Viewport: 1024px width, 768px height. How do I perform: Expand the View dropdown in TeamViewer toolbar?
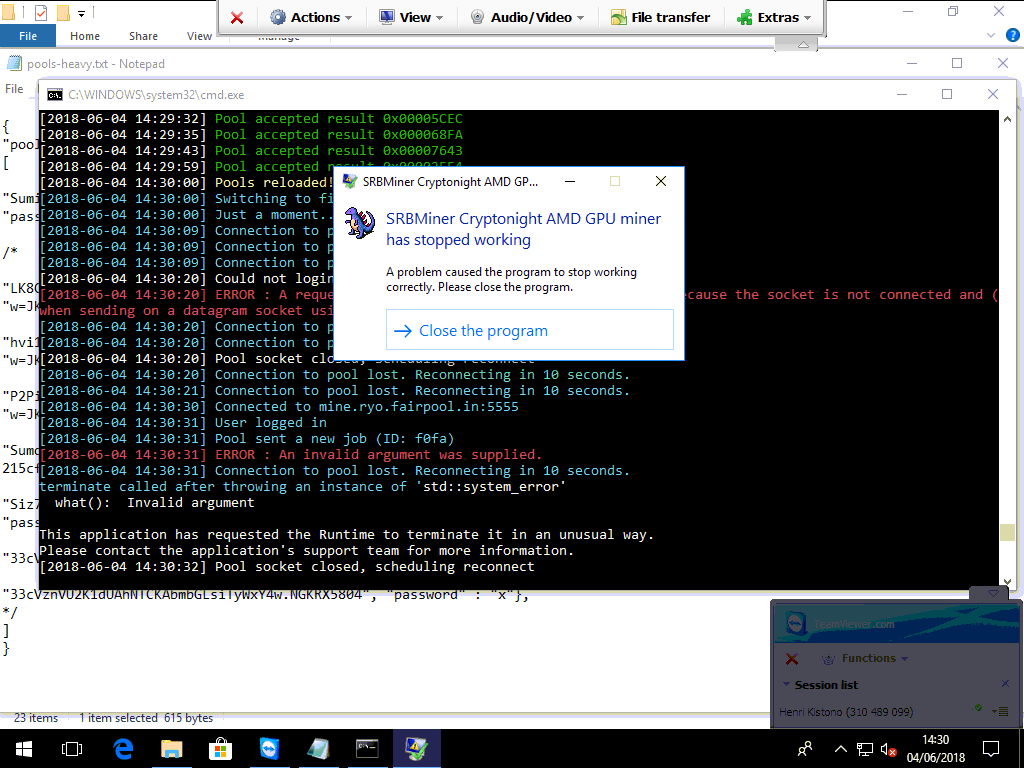[x=411, y=18]
